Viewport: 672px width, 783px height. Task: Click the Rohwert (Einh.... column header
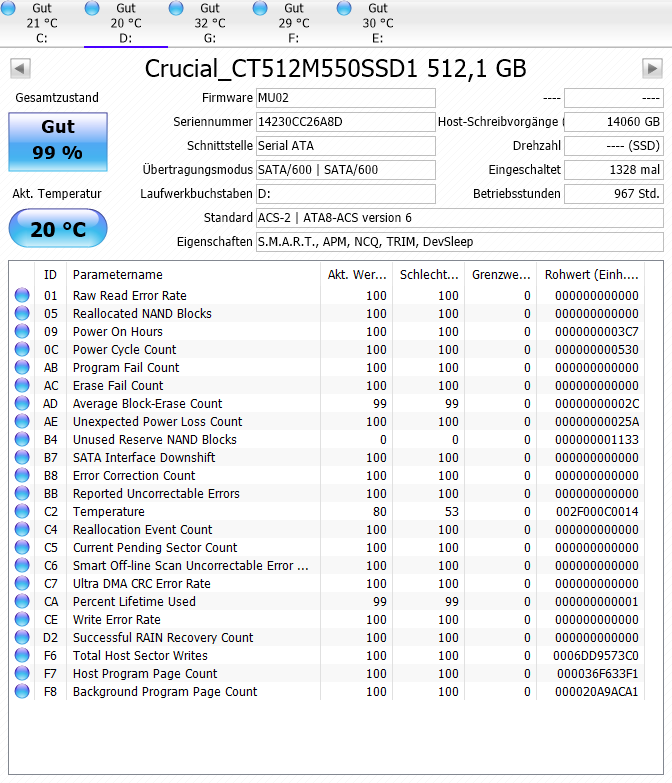point(591,275)
